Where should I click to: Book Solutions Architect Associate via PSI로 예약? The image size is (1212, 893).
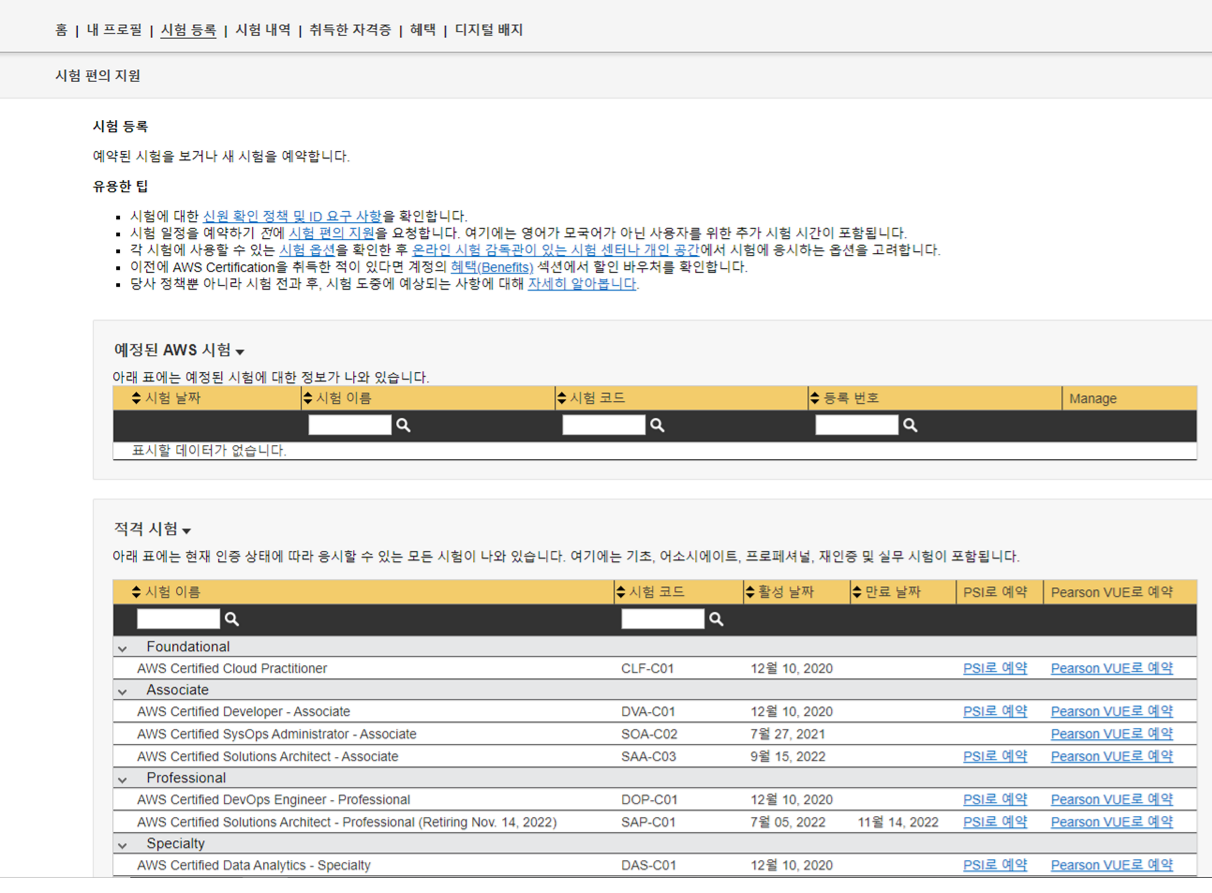pyautogui.click(x=995, y=756)
